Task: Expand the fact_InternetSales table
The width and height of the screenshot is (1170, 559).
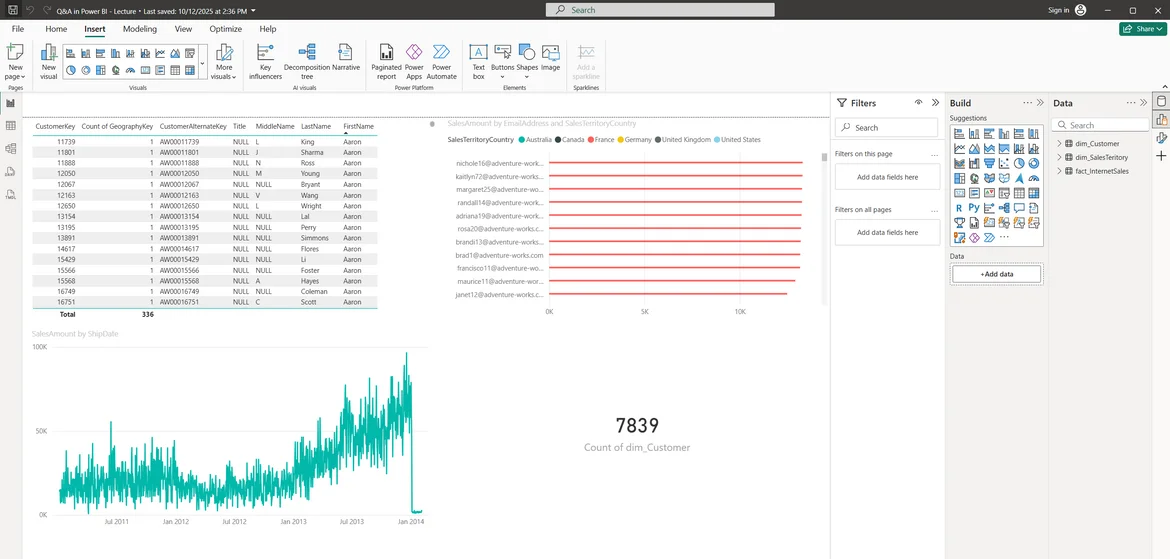Action: 1059,171
